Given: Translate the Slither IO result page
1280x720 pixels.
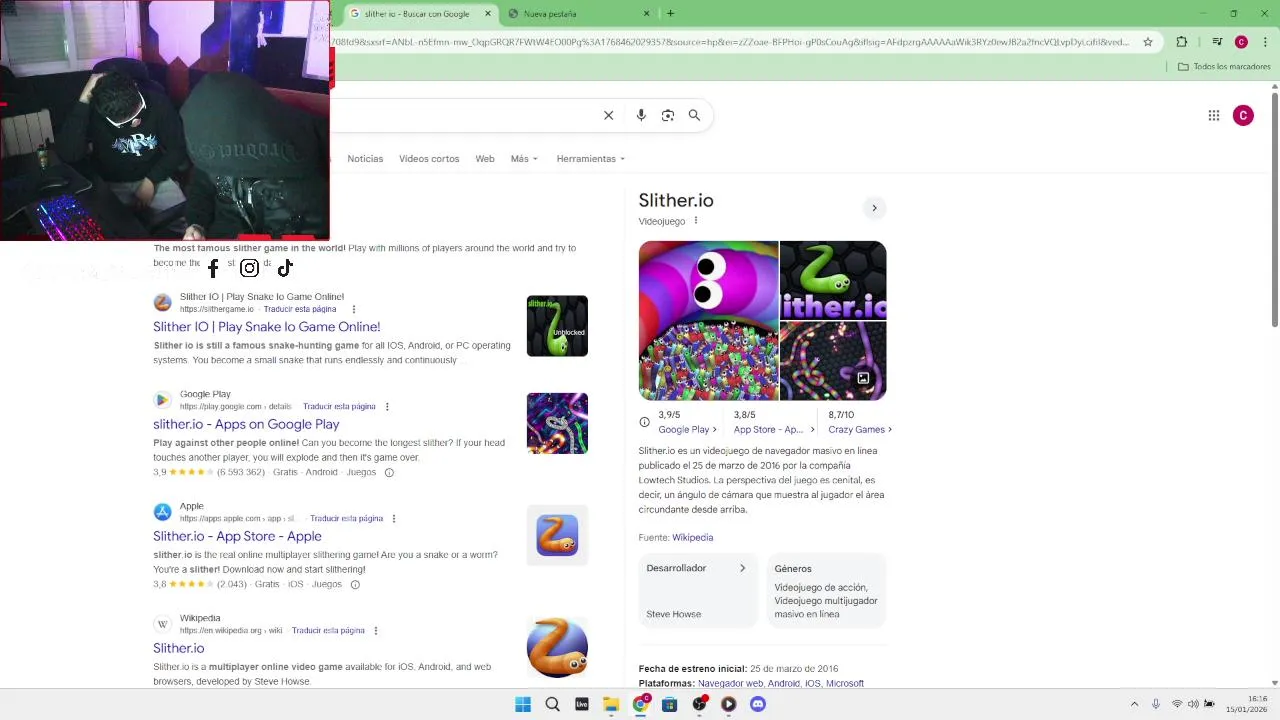Looking at the screenshot, I should click(300, 309).
